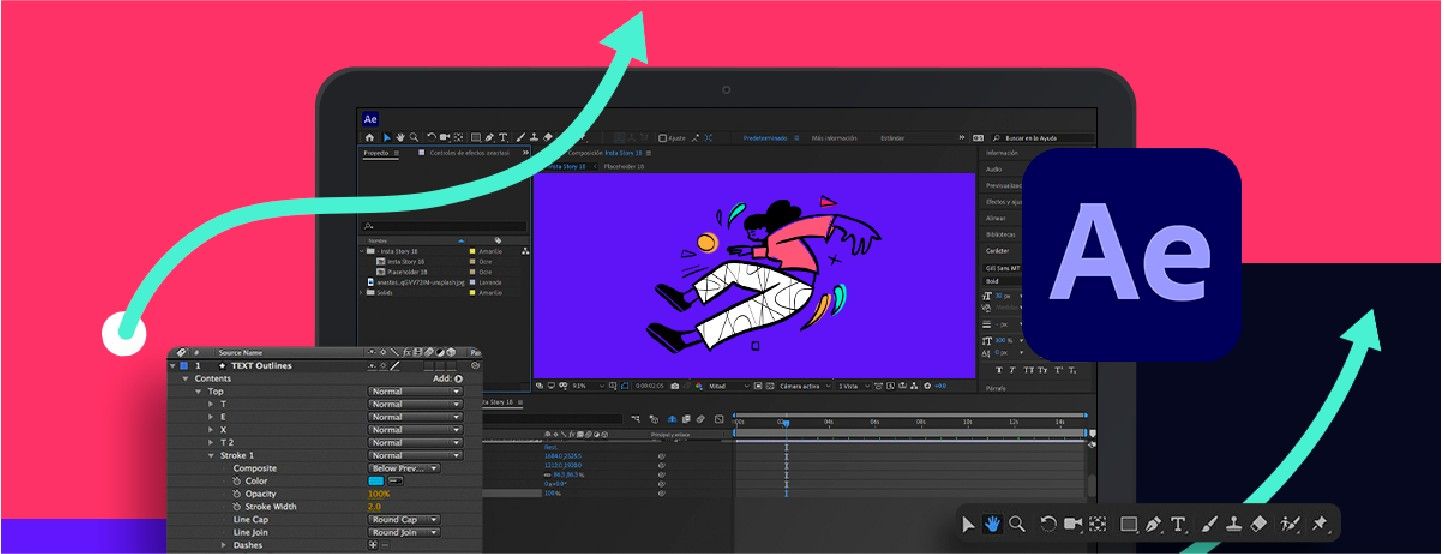Open the Alinear panel on the right
Viewport: 1444px width, 554px height.
tap(998, 217)
